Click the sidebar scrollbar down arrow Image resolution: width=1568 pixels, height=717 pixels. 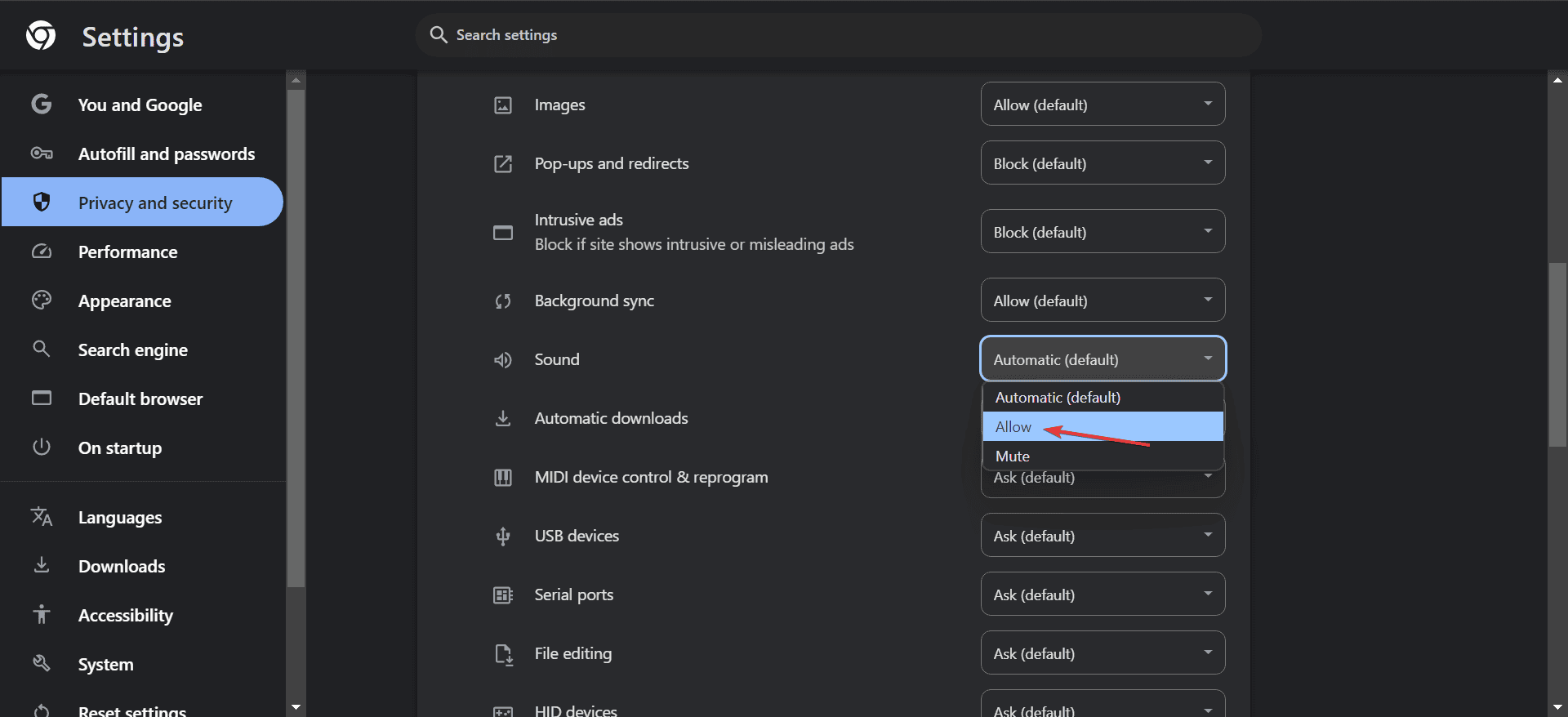(x=296, y=707)
